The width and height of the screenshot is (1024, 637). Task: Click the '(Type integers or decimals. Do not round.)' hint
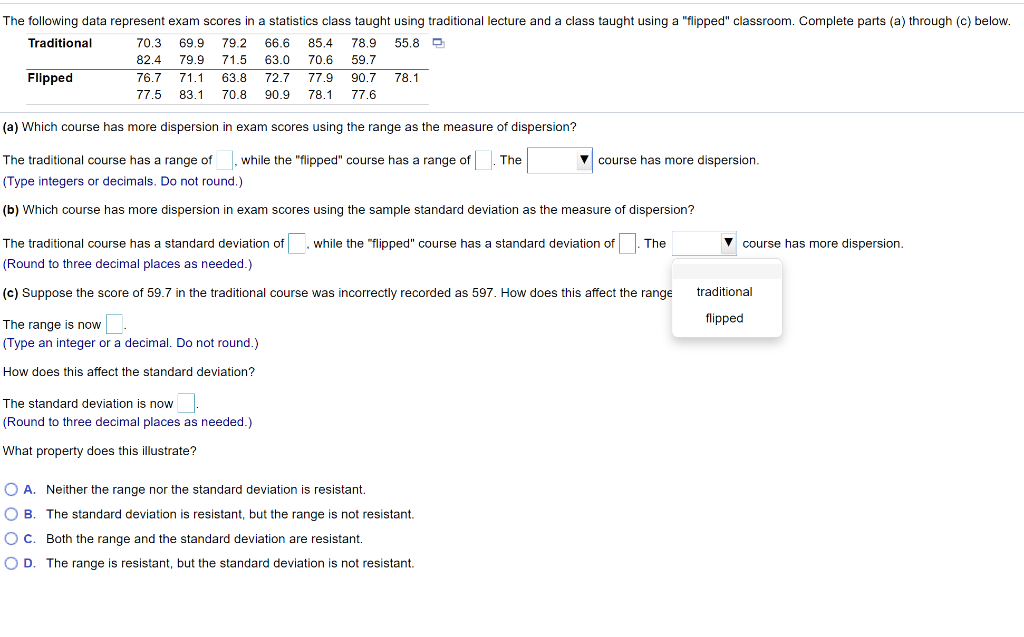(x=123, y=181)
